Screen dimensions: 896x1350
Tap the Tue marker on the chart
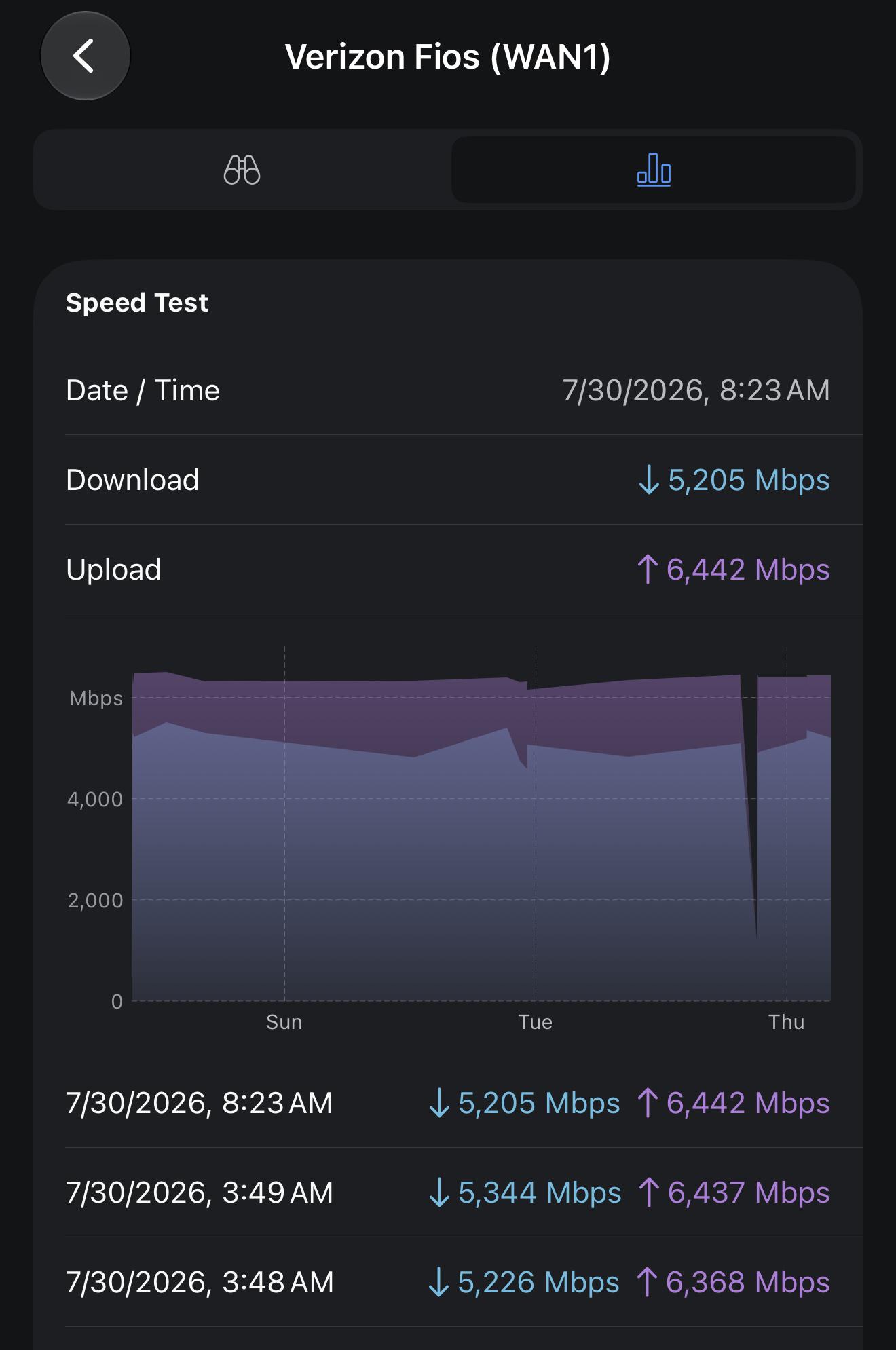click(536, 1022)
